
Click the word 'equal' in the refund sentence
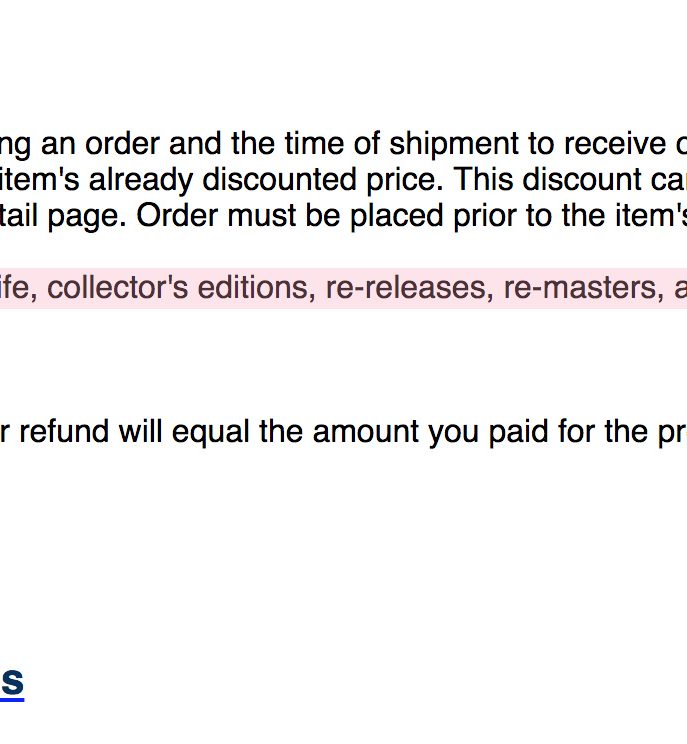tap(211, 432)
